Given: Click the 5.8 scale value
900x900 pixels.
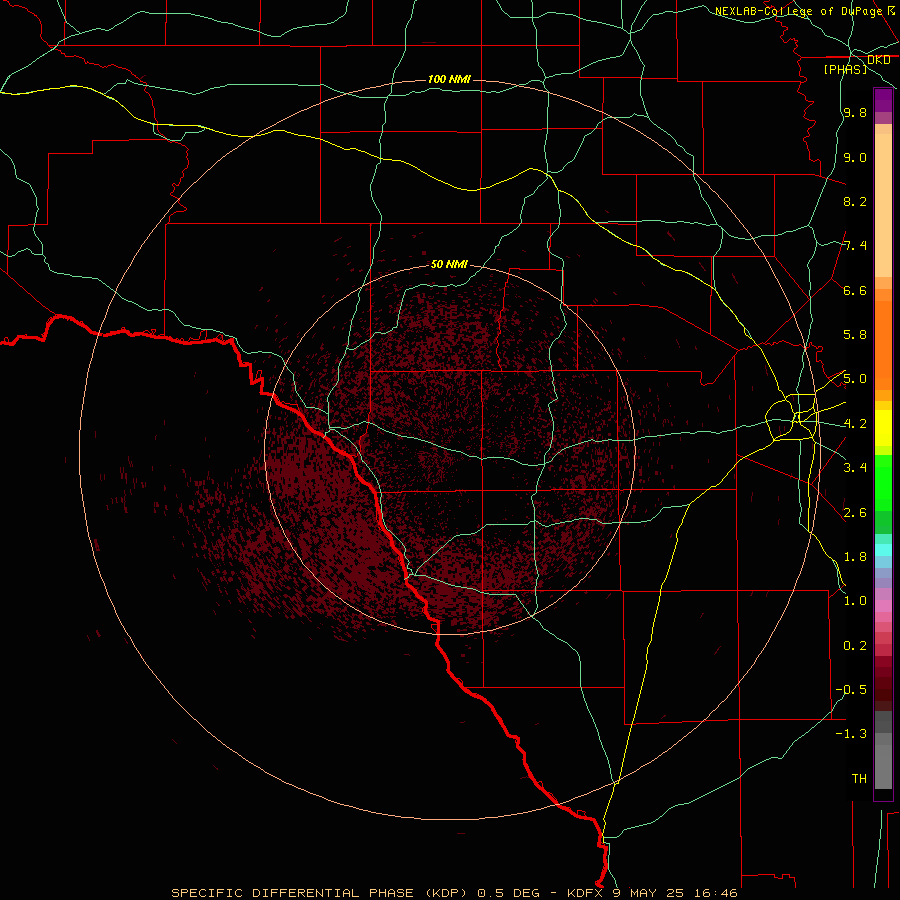Looking at the screenshot, I should pyautogui.click(x=855, y=334).
